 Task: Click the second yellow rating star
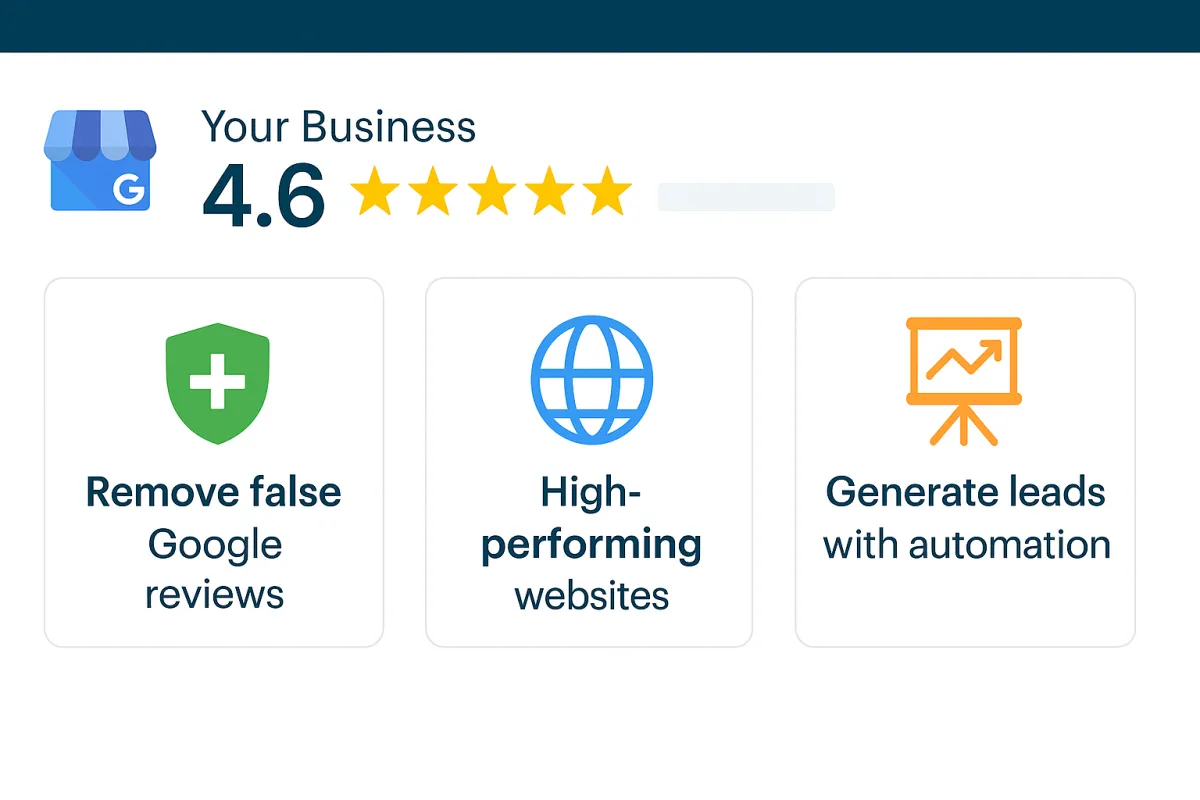(x=433, y=192)
